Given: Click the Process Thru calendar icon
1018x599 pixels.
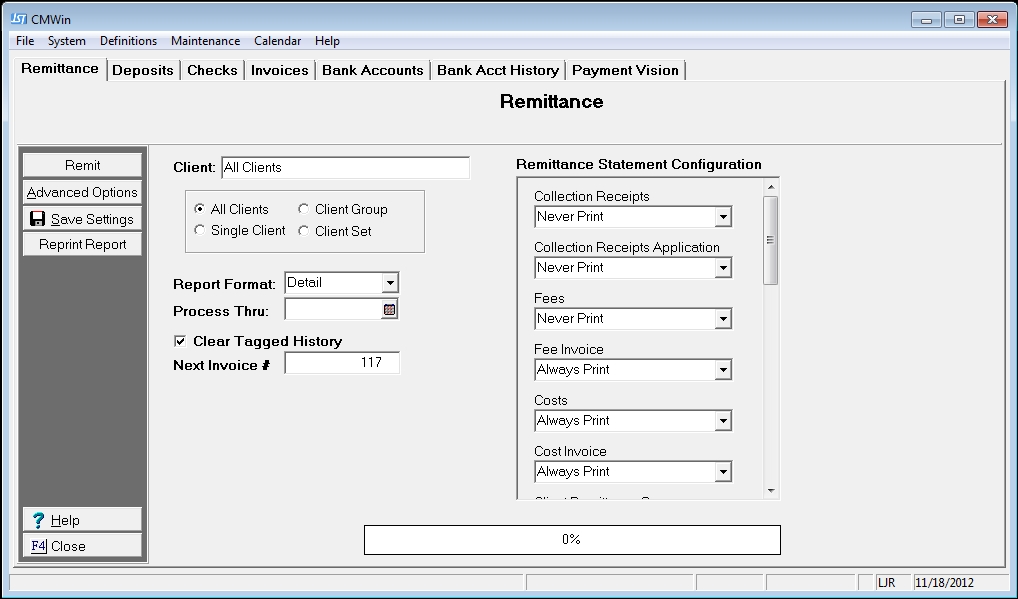Looking at the screenshot, I should (390, 310).
